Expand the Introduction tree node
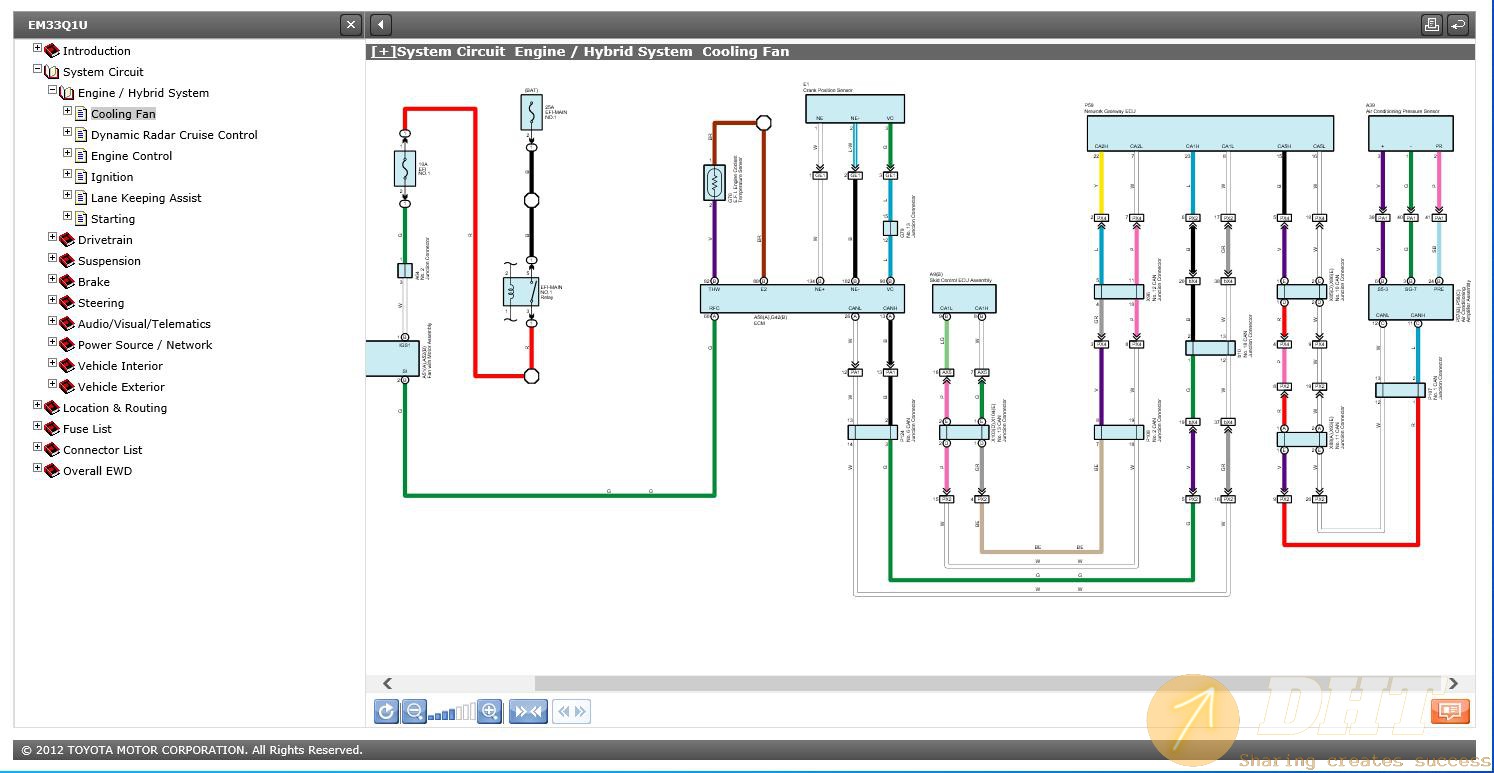This screenshot has height=773, width=1494. pyautogui.click(x=37, y=48)
